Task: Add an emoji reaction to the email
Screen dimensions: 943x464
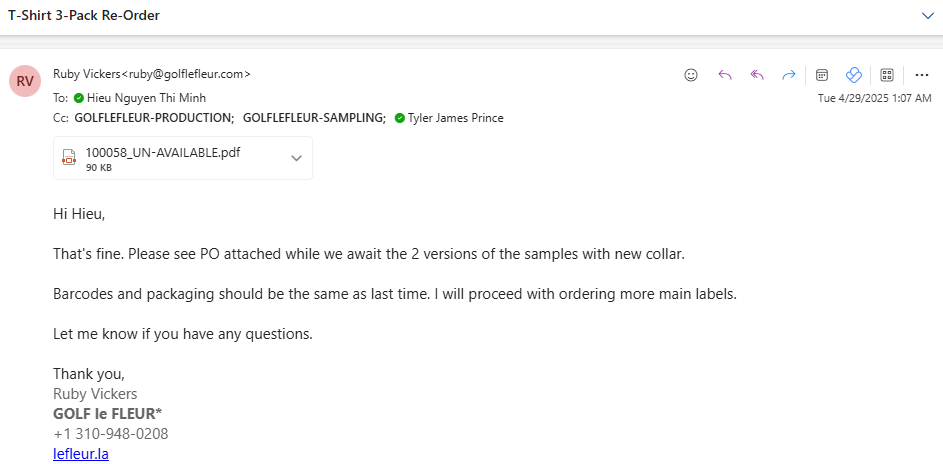Action: (x=691, y=75)
